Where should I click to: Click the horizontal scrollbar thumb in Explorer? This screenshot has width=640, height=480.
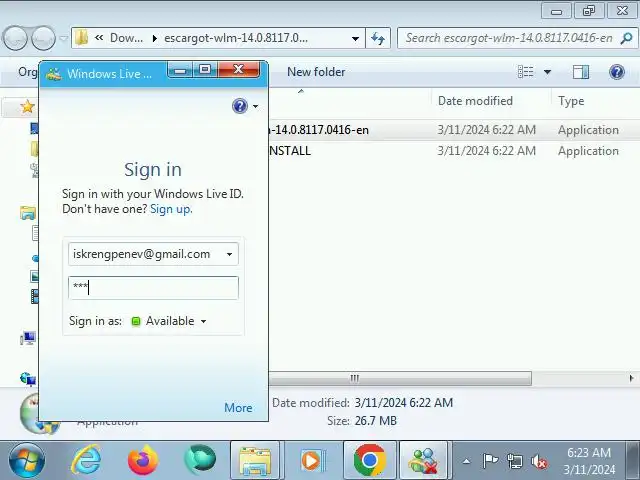pyautogui.click(x=400, y=378)
